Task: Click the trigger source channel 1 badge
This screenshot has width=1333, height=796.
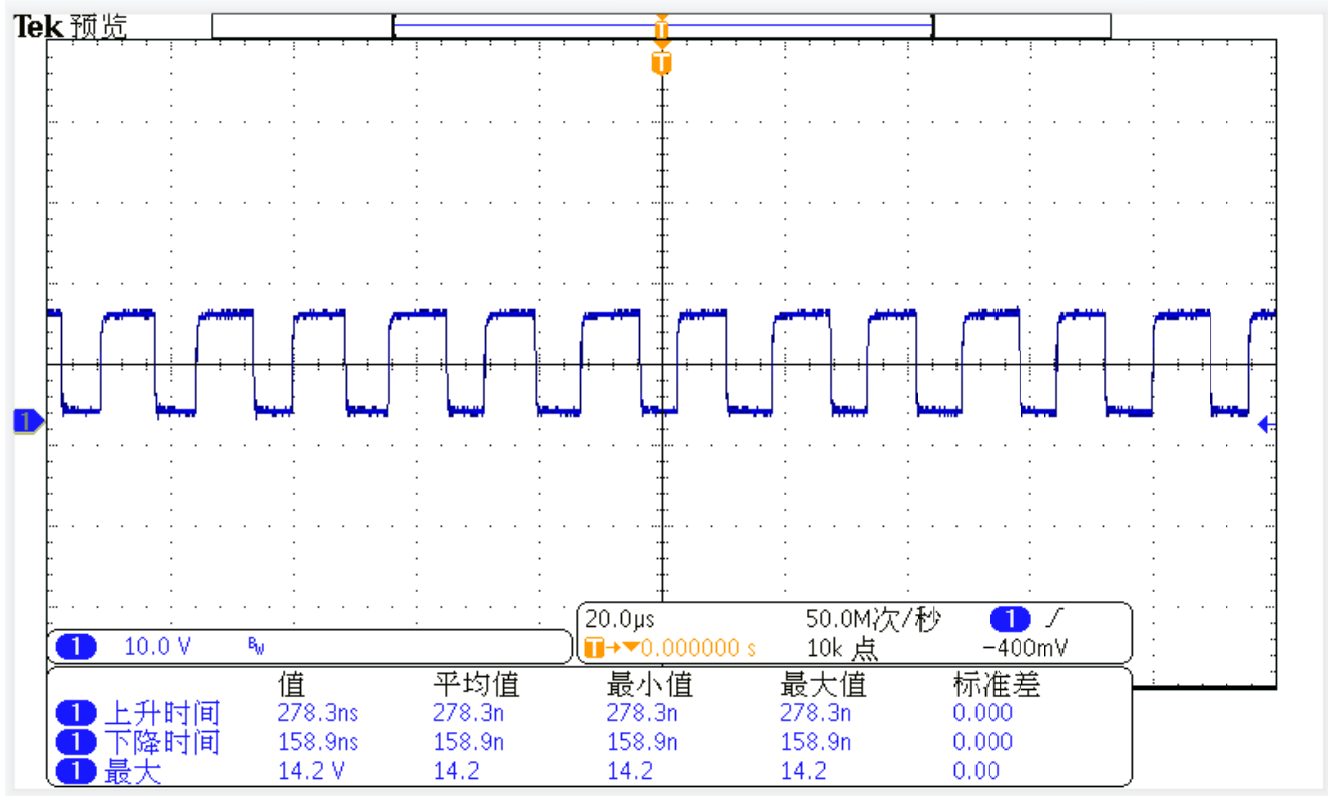Action: (x=1010, y=618)
